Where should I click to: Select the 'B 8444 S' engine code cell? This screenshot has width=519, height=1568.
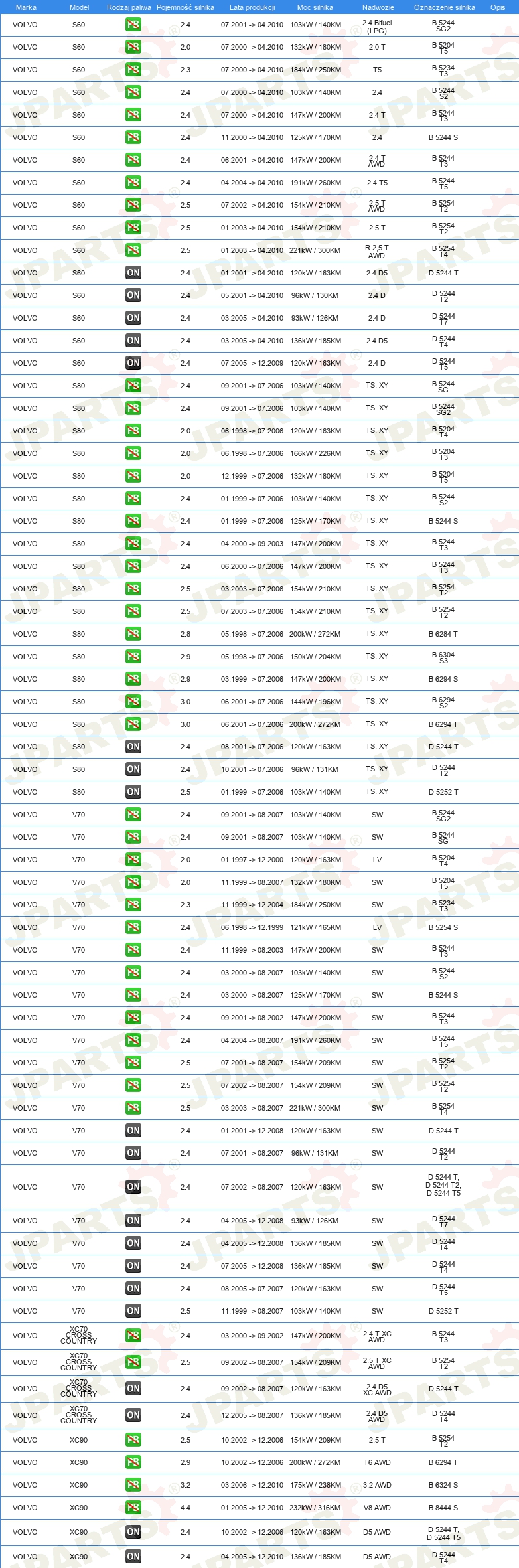pos(443,1508)
